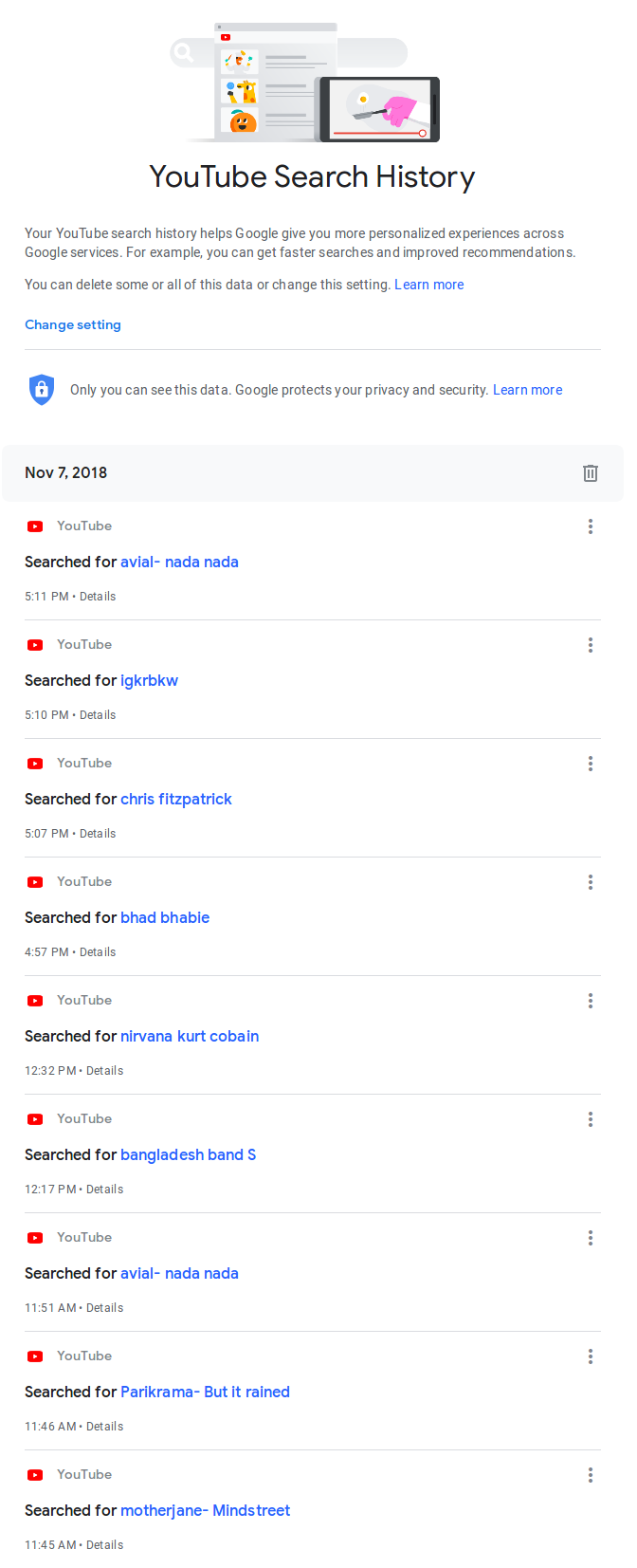Open three-dot menu for Parikrama entry
The width and height of the screenshot is (637, 1568).
point(590,1356)
